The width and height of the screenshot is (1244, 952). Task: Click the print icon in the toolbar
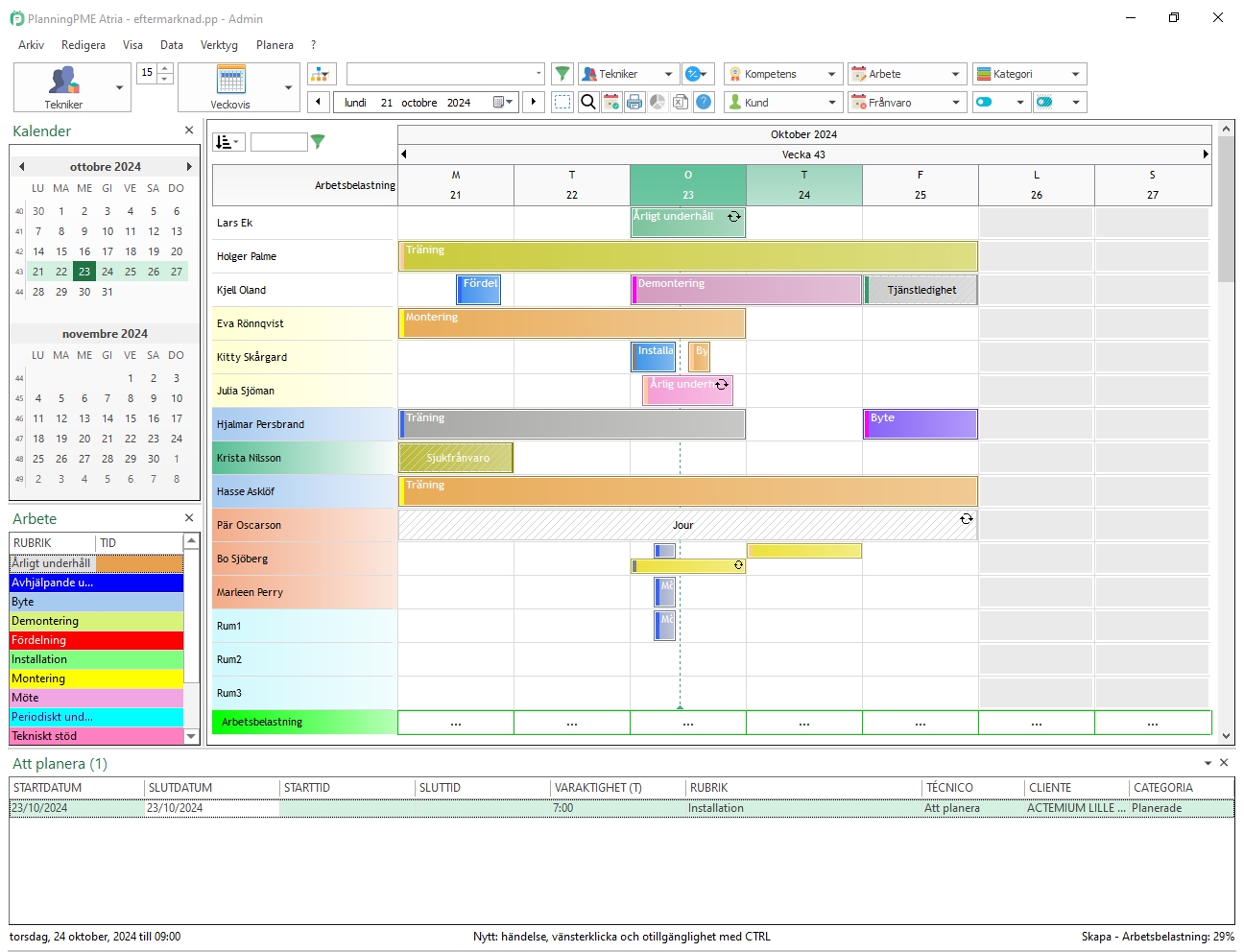pos(634,102)
